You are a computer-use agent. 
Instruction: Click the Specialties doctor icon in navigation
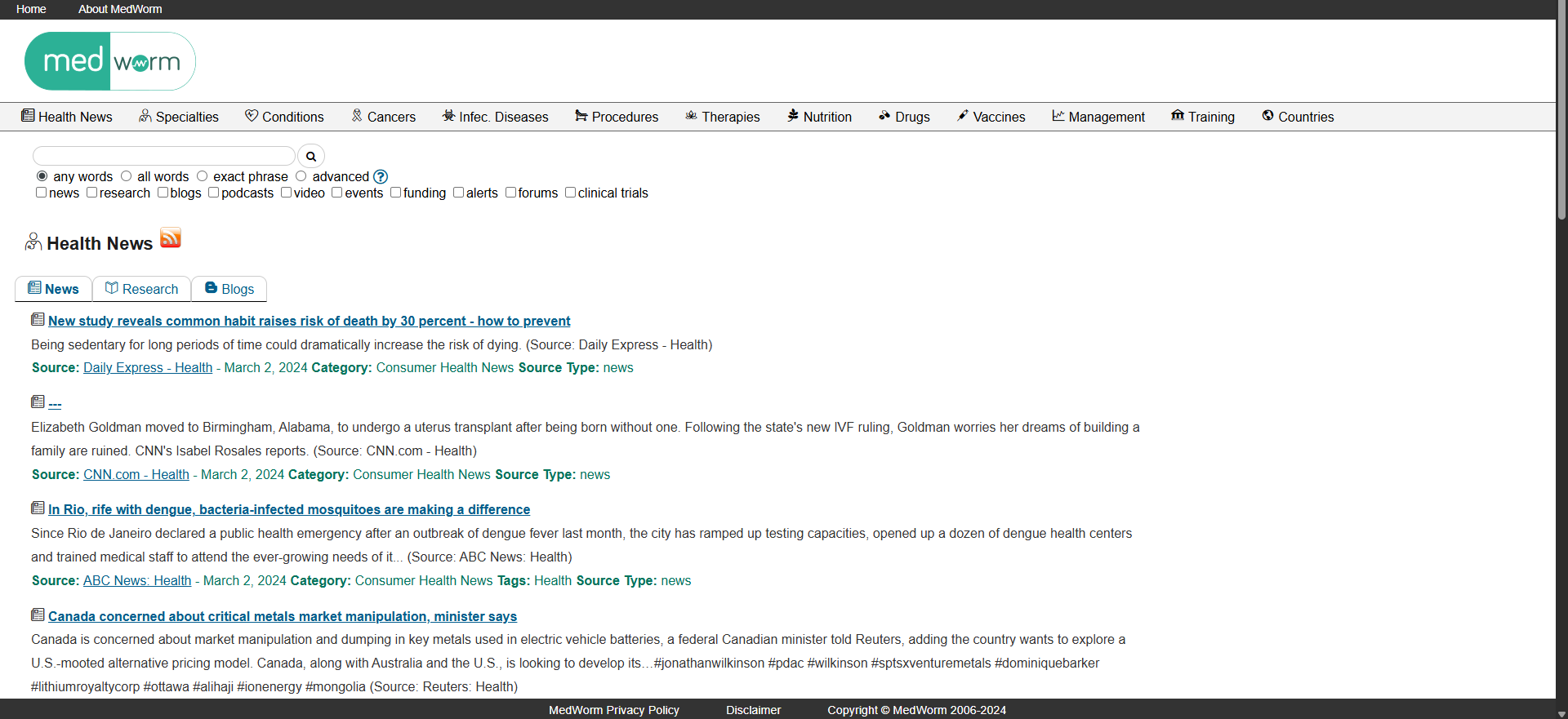(145, 116)
